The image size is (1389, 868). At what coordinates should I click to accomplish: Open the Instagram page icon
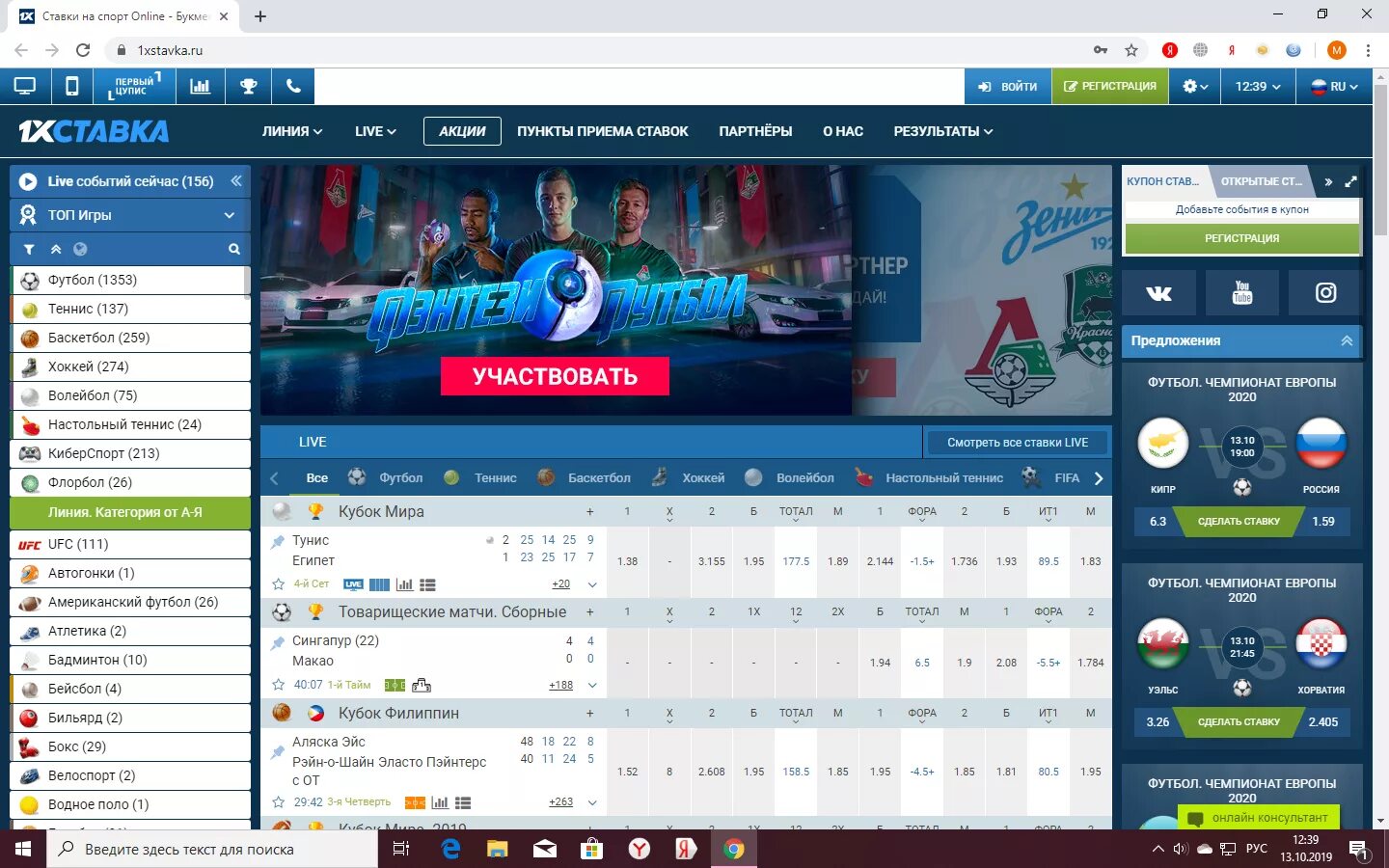[1325, 293]
